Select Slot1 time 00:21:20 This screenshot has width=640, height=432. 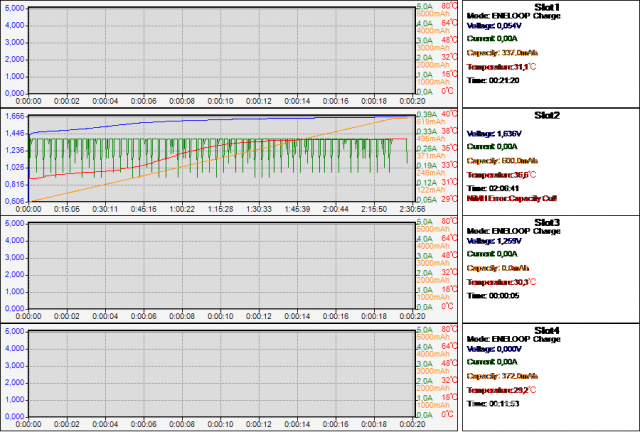point(493,80)
